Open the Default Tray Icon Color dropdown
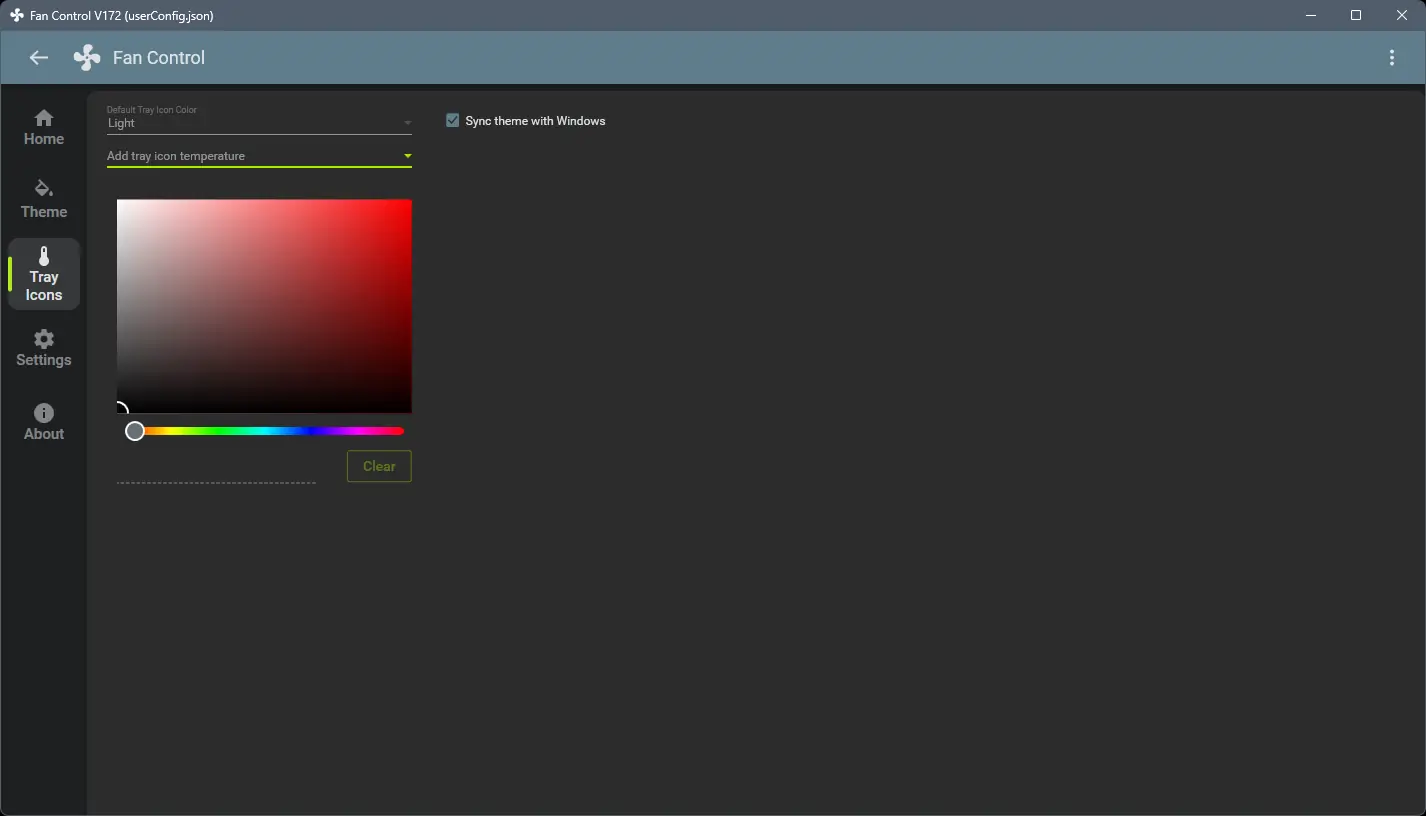Viewport: 1426px width, 816px height. [x=259, y=119]
